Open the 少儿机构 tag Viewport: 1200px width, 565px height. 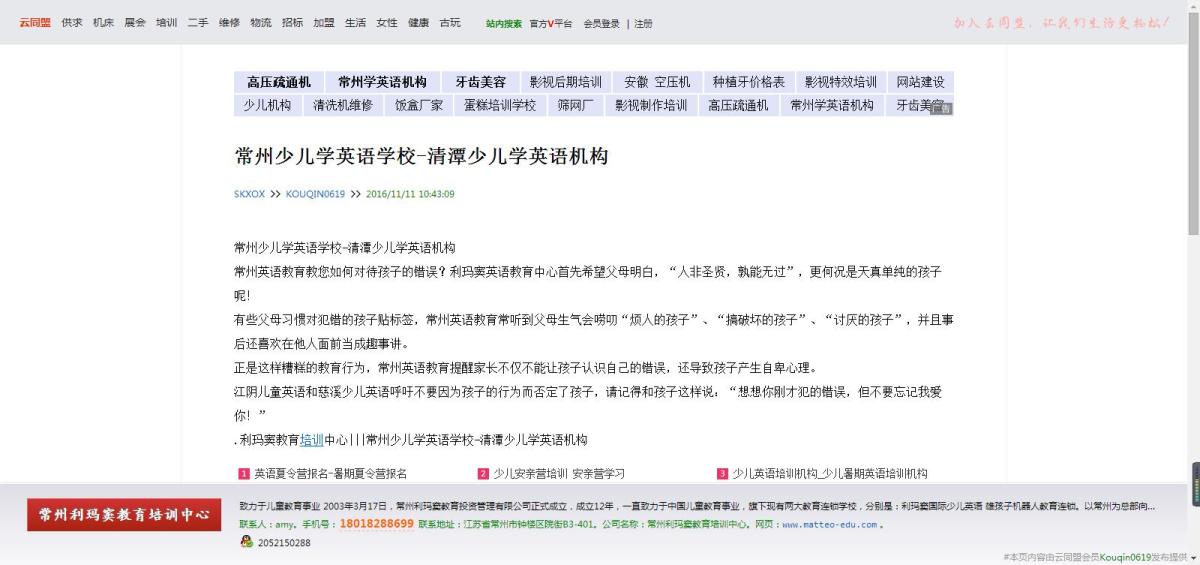click(267, 105)
